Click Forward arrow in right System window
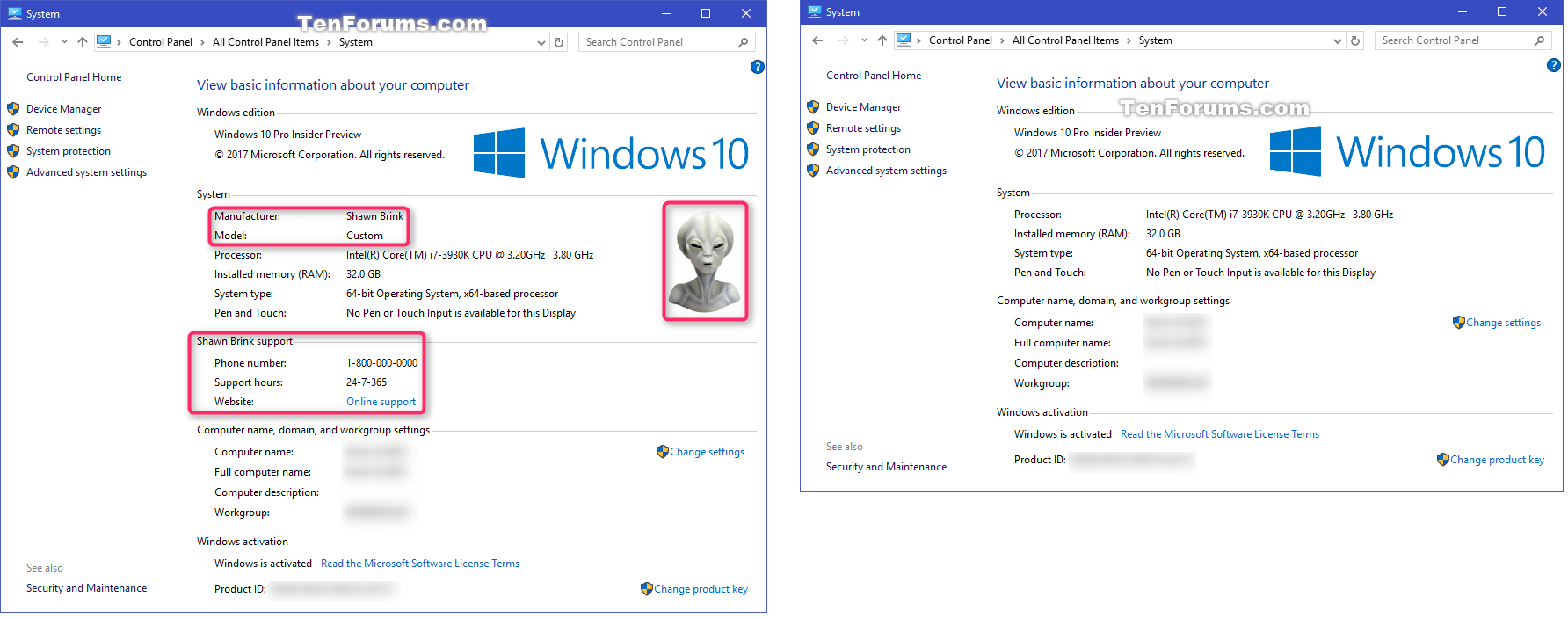This screenshot has width=1568, height=619. click(843, 40)
